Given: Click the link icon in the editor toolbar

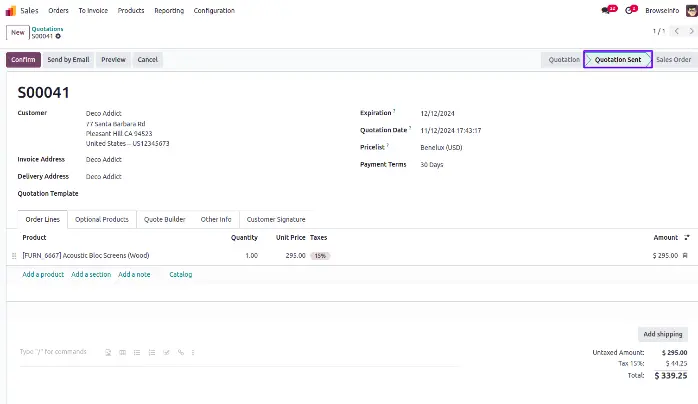Looking at the screenshot, I should [180, 352].
